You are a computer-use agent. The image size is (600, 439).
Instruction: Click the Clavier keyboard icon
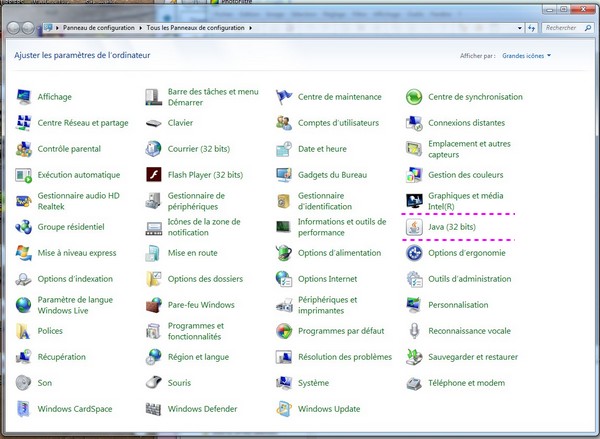point(154,123)
